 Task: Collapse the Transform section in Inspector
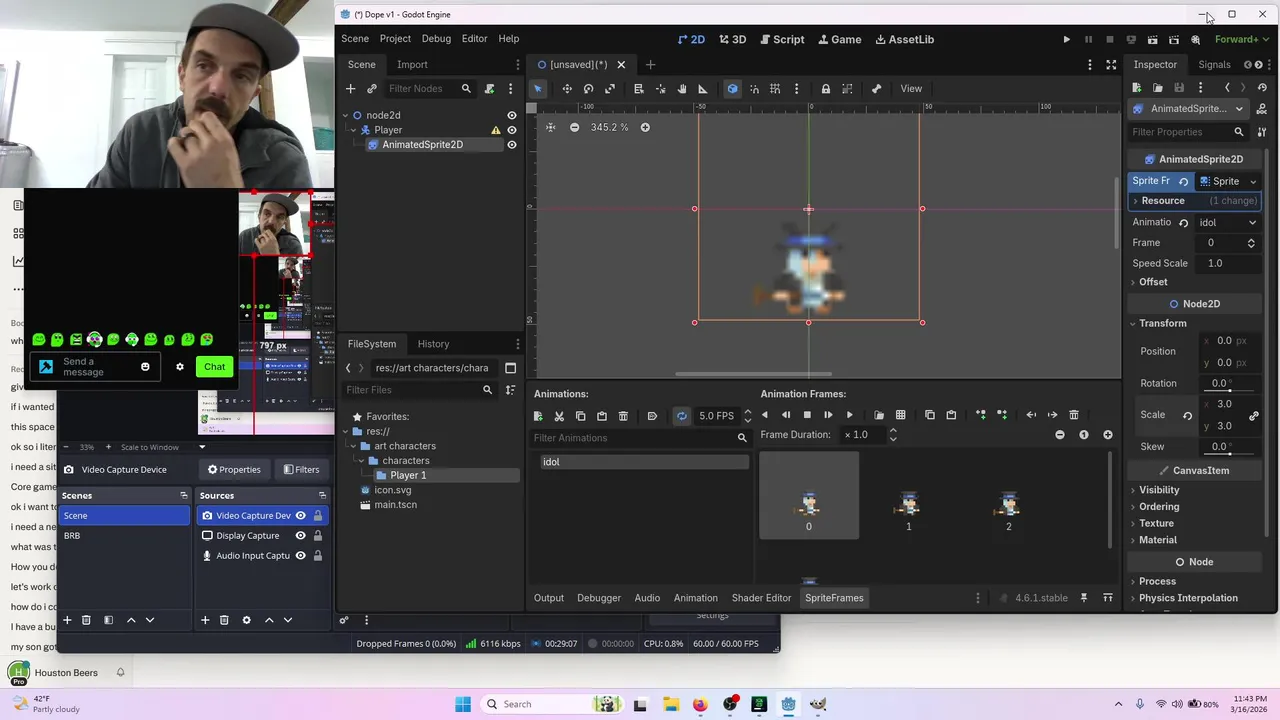click(1162, 323)
